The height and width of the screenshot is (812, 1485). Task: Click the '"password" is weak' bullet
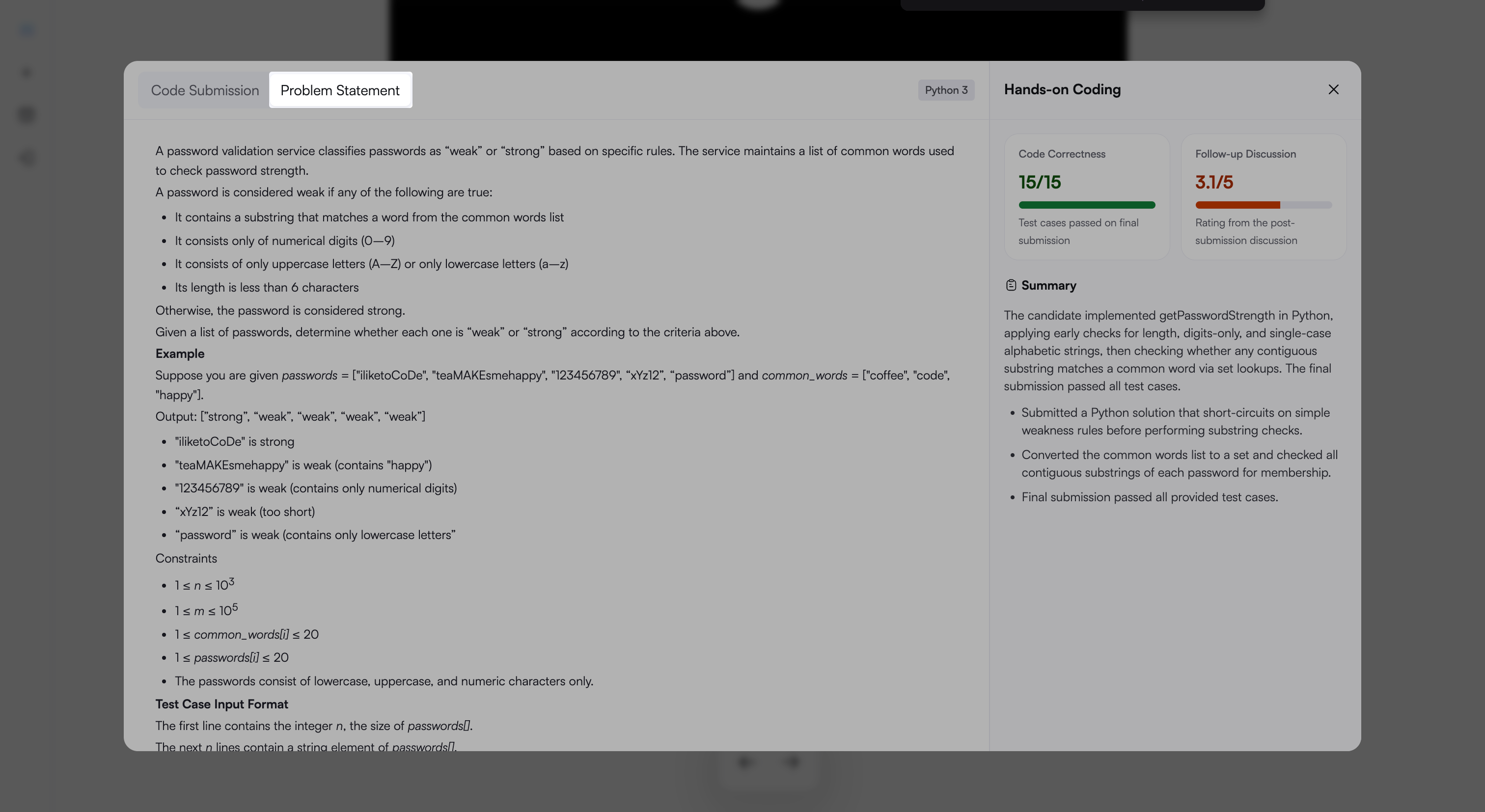pyautogui.click(x=315, y=535)
